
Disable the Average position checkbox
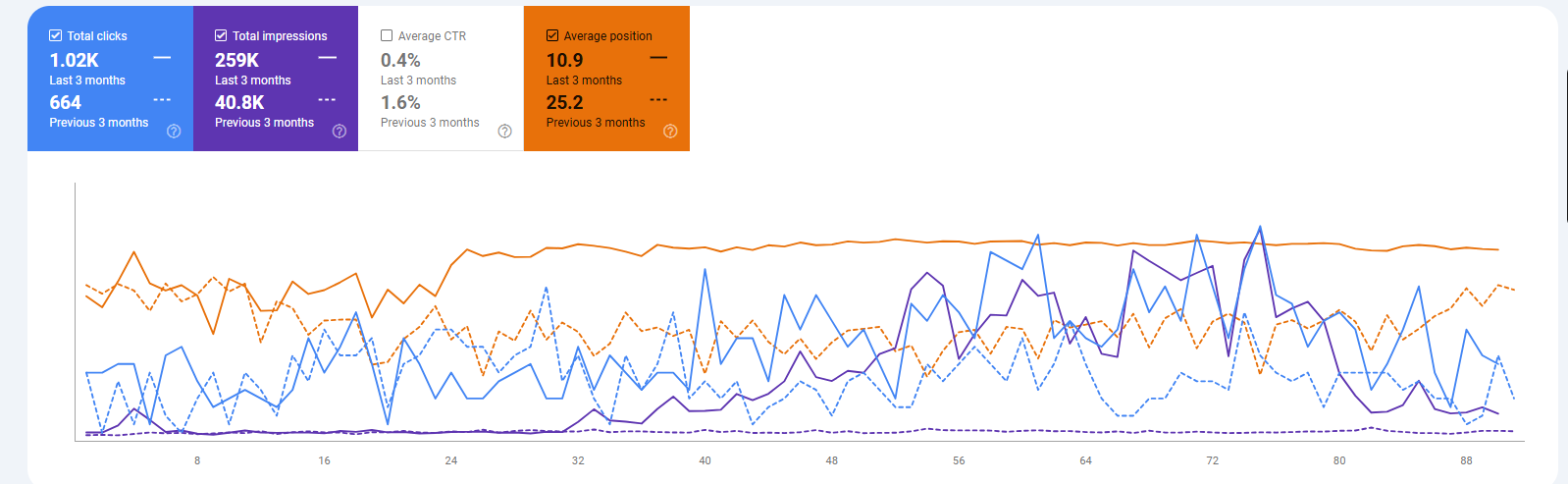tap(552, 35)
